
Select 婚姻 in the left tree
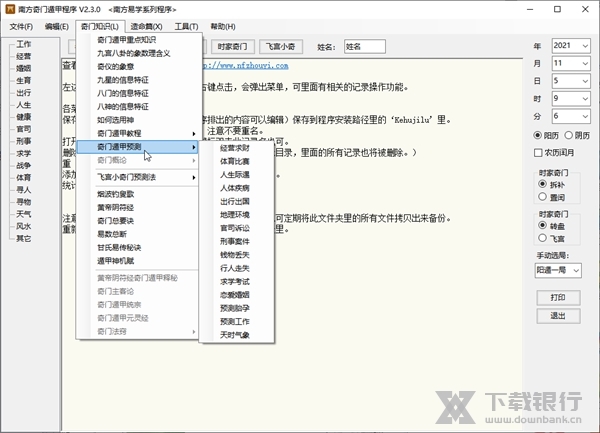[x=24, y=68]
